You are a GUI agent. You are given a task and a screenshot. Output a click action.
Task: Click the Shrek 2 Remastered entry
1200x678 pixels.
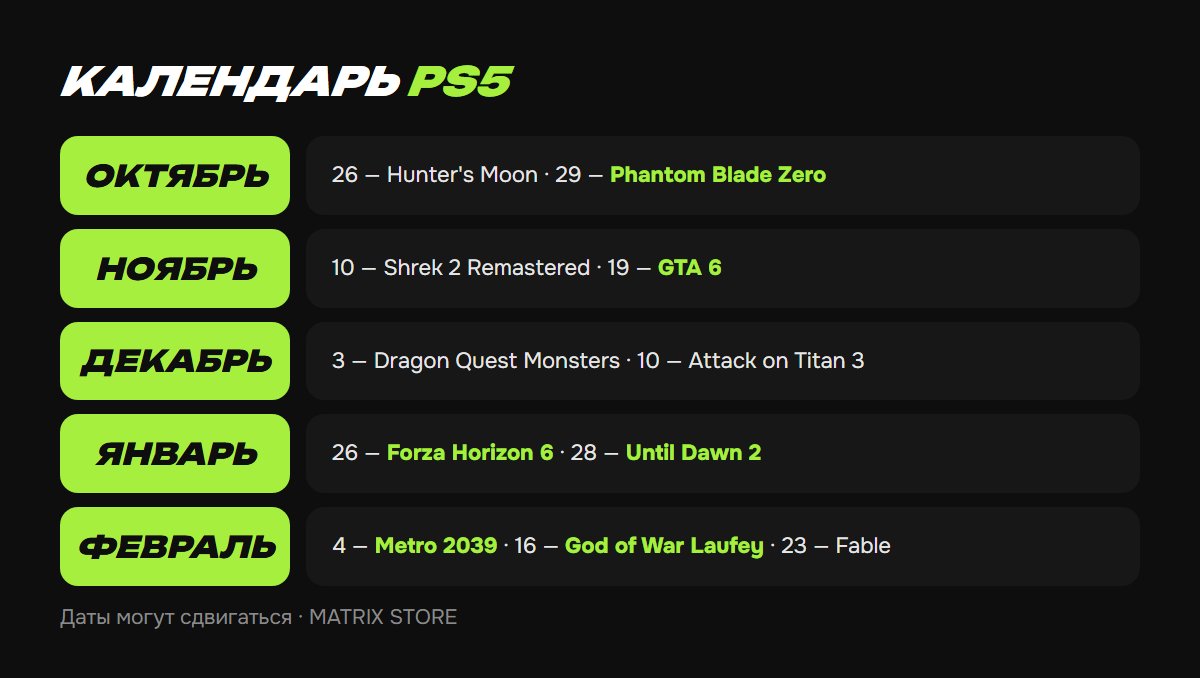487,268
